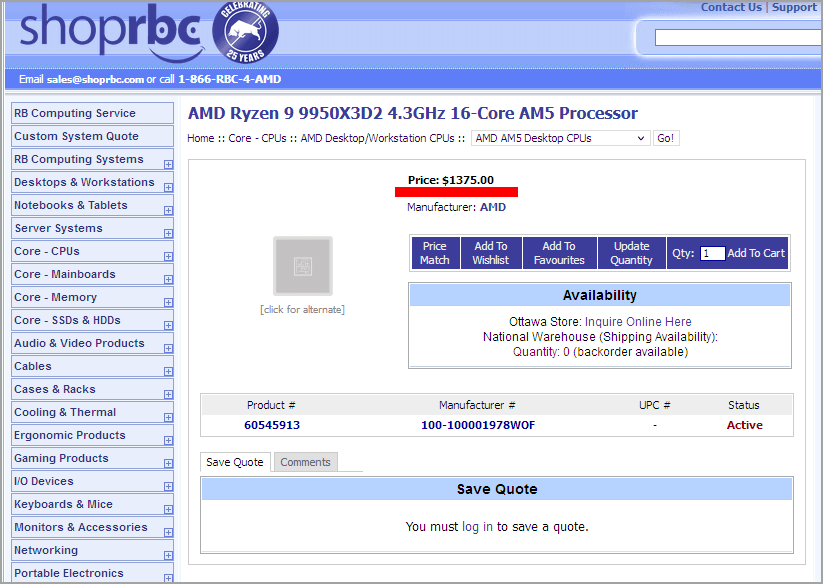823x584 pixels.
Task: Switch to the Comments tab
Action: click(x=305, y=462)
